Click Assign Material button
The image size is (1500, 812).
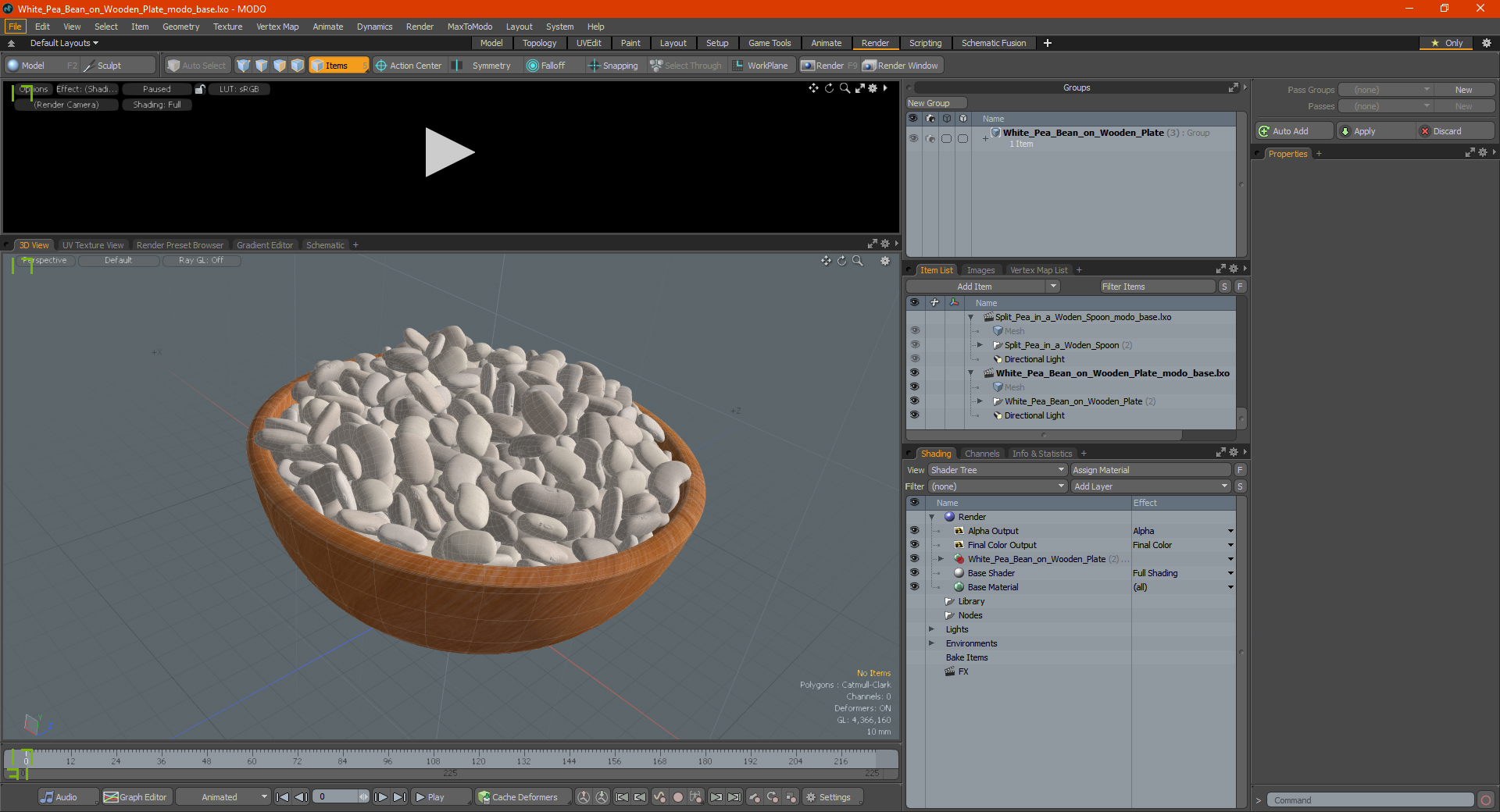(x=1151, y=470)
